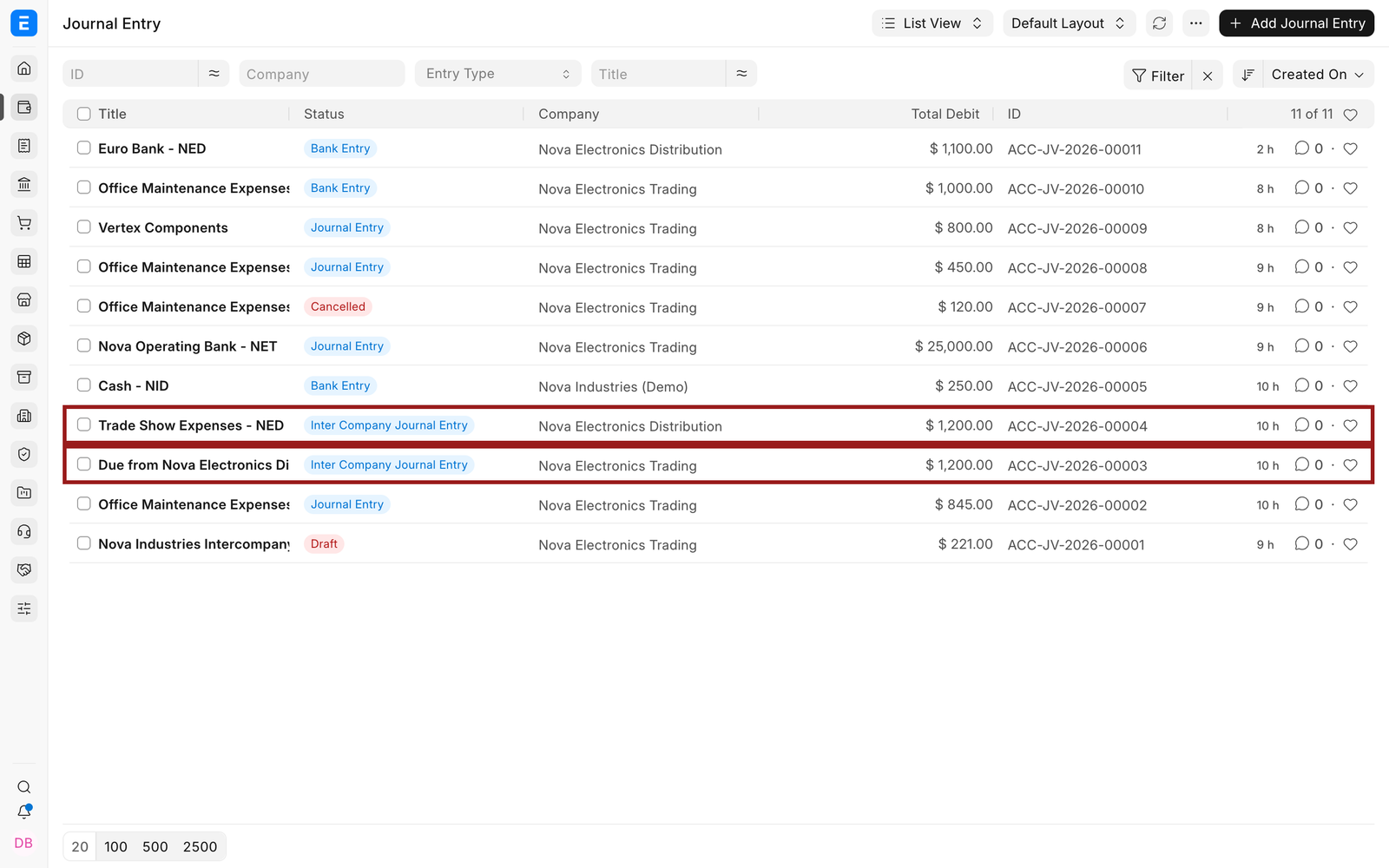This screenshot has height=868, width=1389.
Task: Focus the Title filter input
Action: 659,74
